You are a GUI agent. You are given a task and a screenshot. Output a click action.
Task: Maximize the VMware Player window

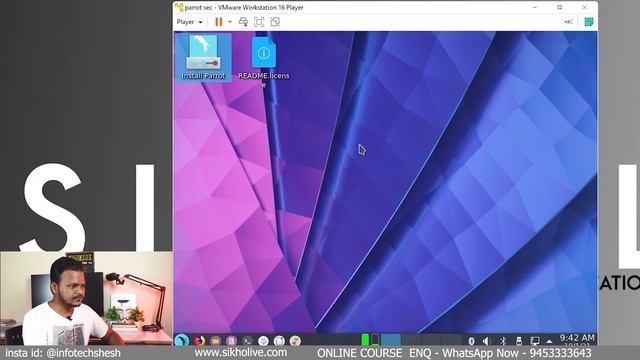[560, 7]
